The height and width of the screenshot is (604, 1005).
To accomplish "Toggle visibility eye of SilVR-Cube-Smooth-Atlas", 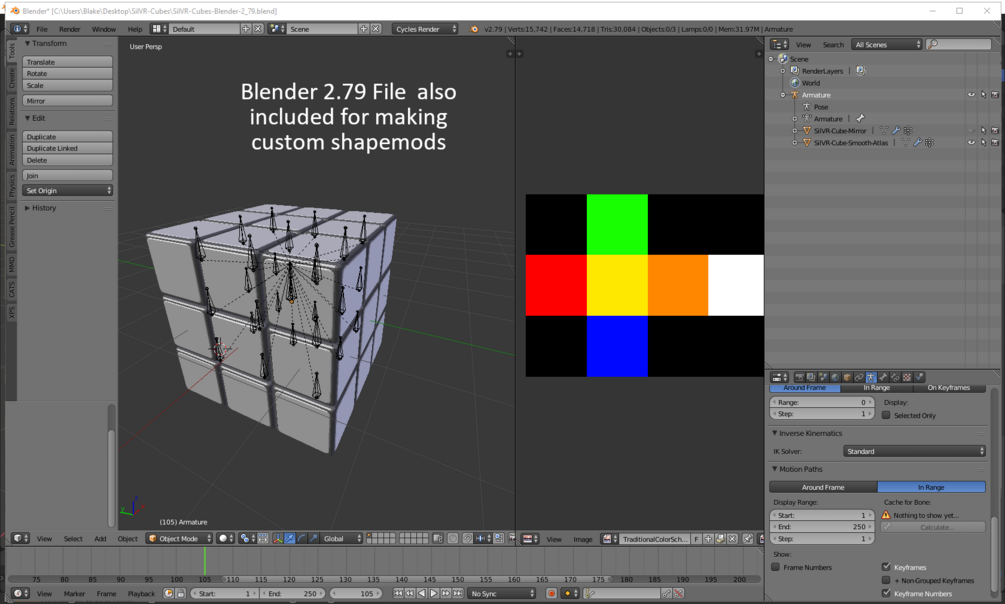I will [971, 142].
